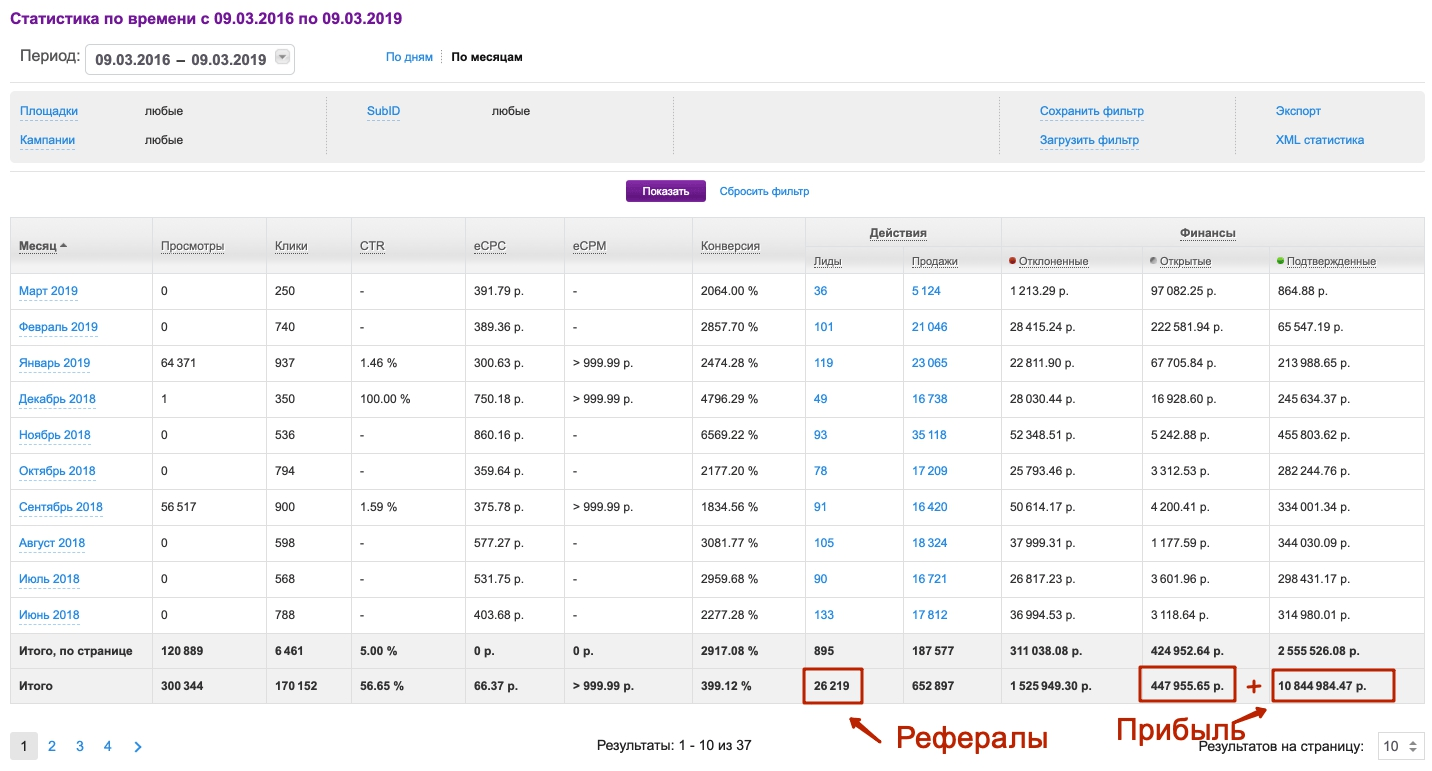The image size is (1432, 771).
Task: Select pagination page 1
Action: [x=24, y=746]
